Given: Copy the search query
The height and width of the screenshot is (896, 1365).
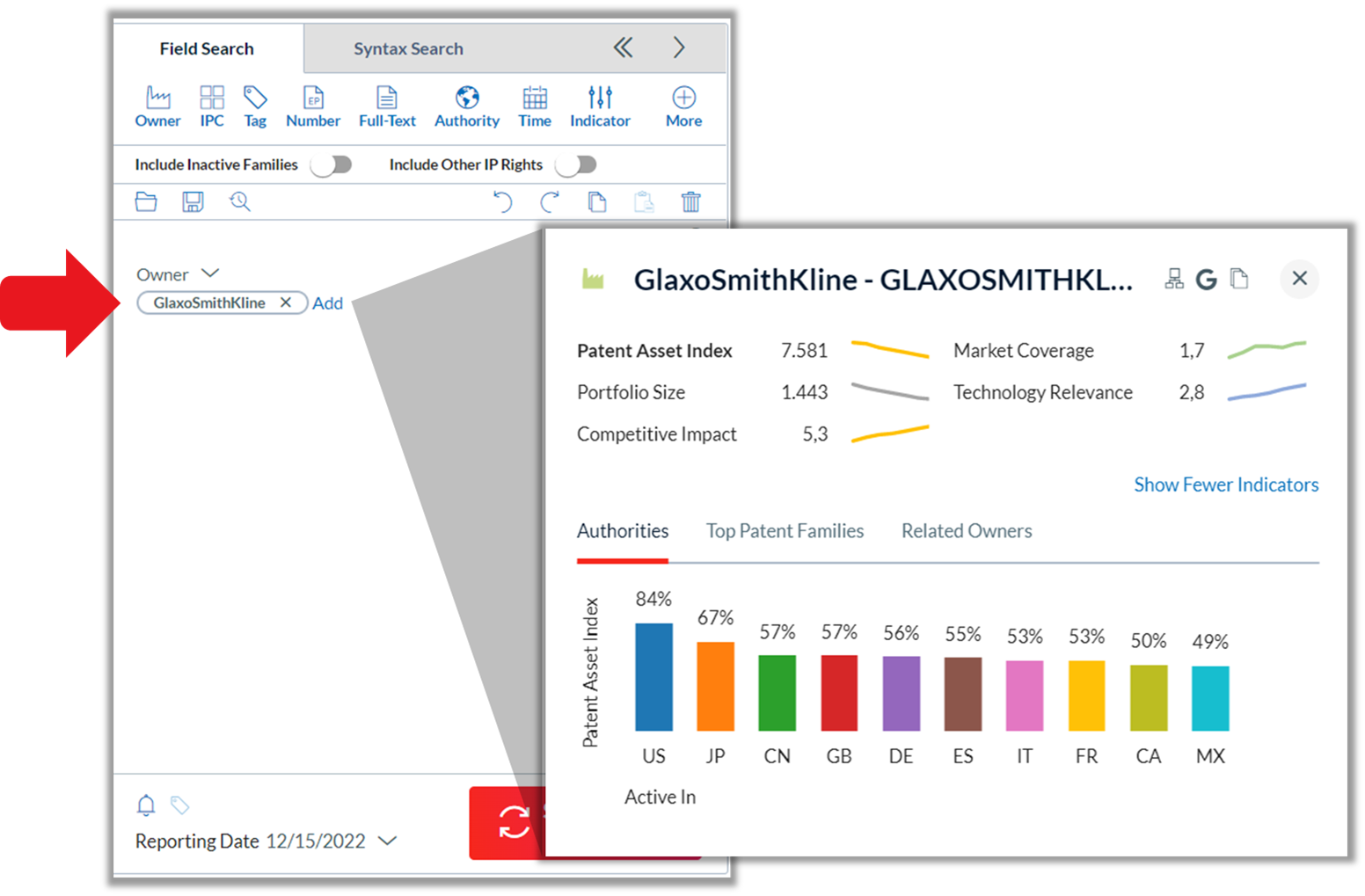Looking at the screenshot, I should pyautogui.click(x=597, y=202).
